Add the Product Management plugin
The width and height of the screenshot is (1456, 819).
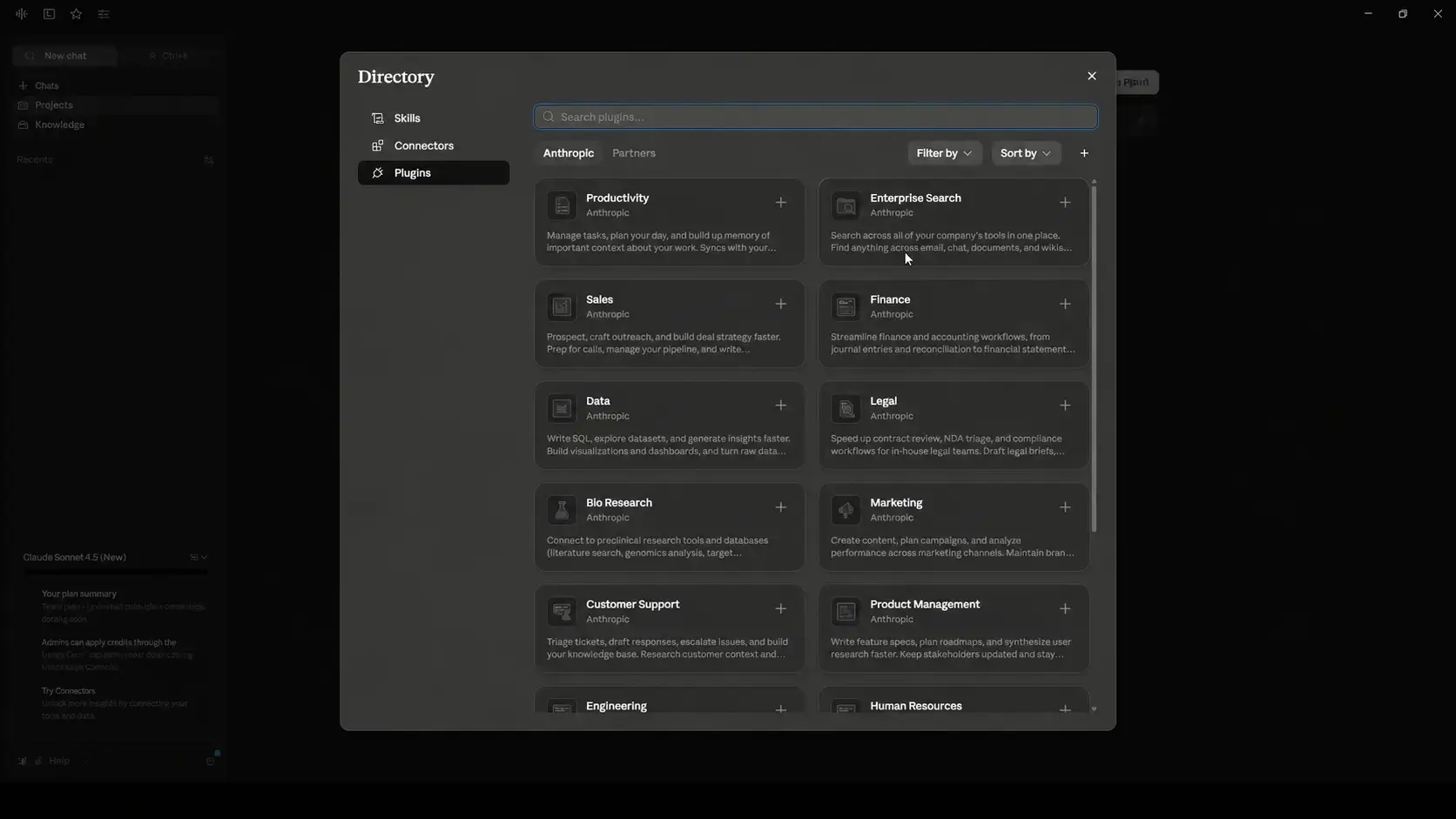1064,609
